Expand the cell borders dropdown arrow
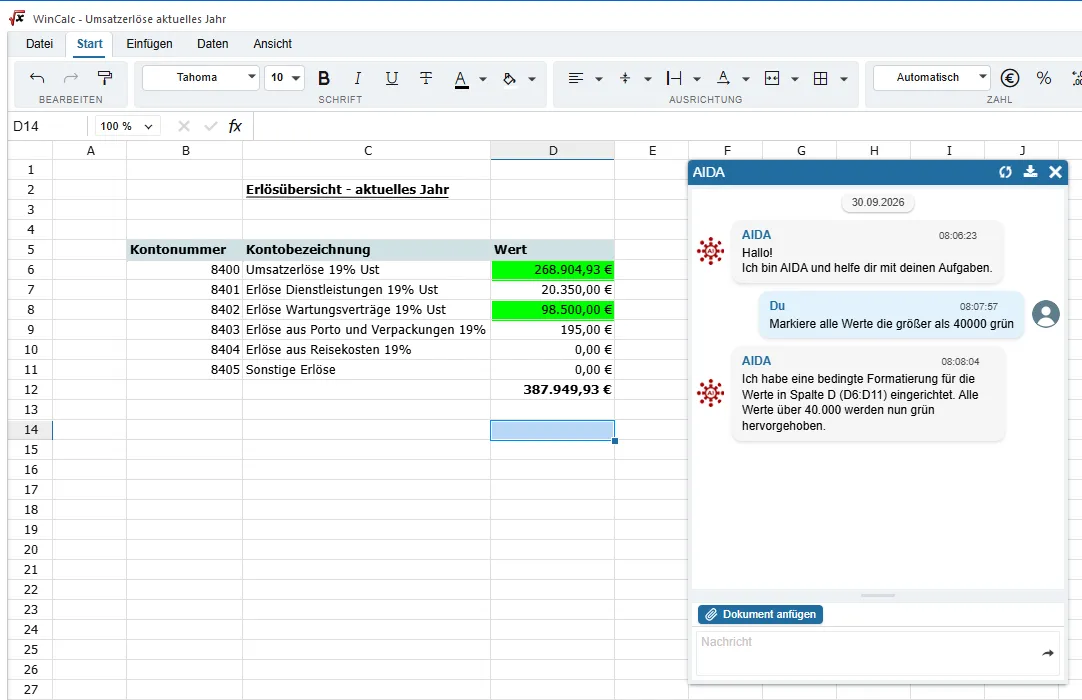 (844, 79)
